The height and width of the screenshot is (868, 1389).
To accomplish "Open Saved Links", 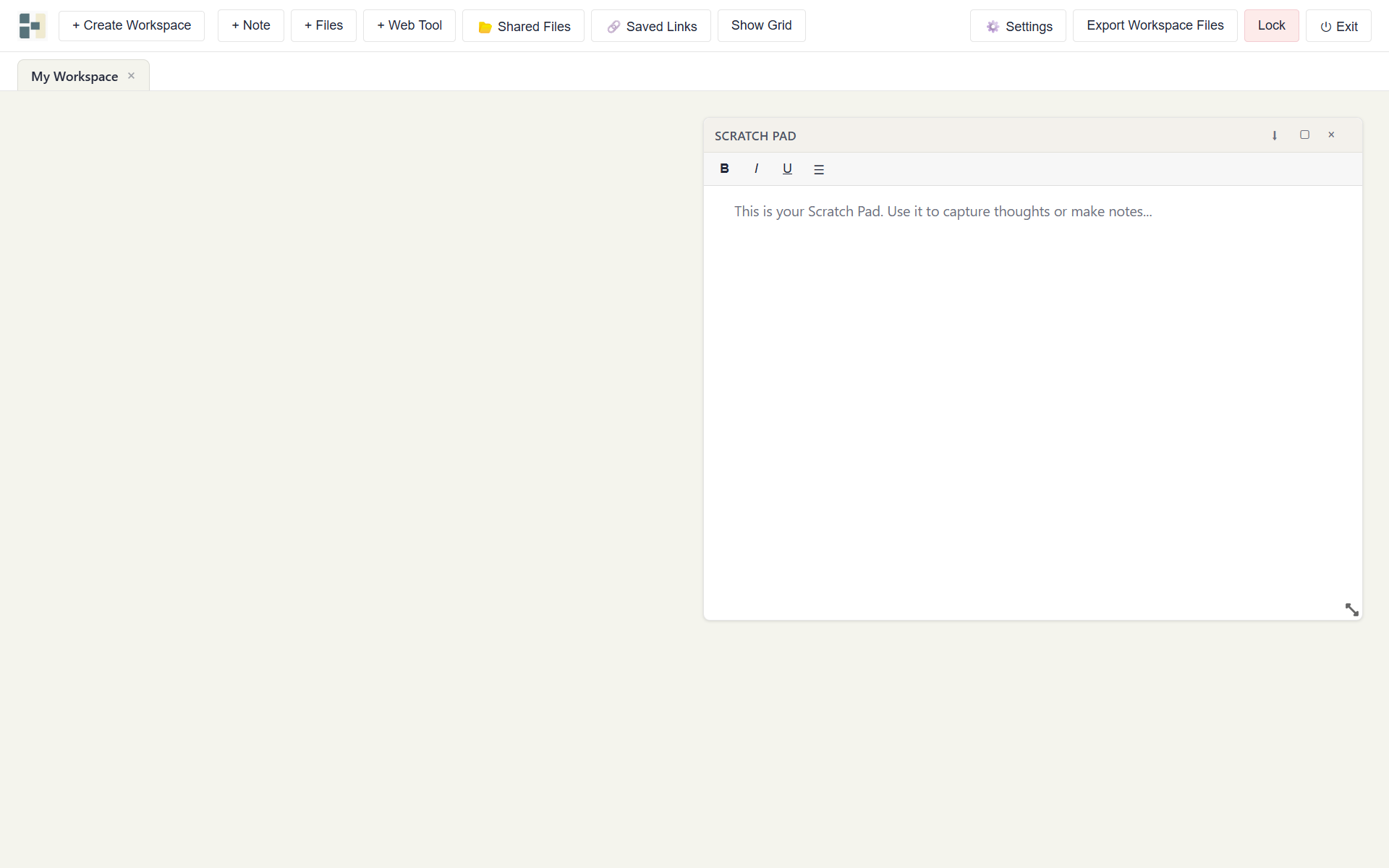I will coord(650,26).
